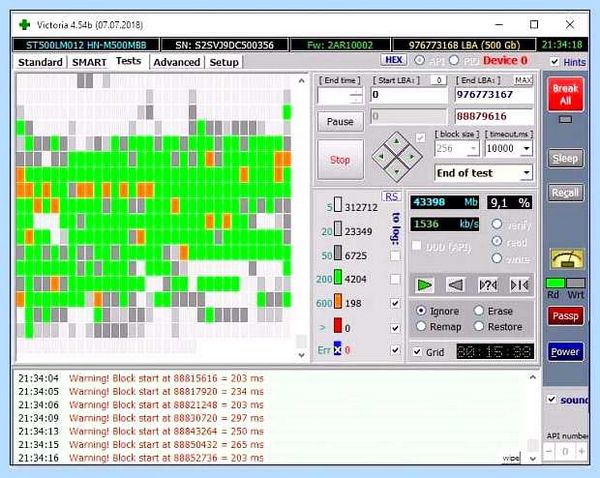The width and height of the screenshot is (600, 478).
Task: Click the block grid scroll-down arrow
Action: pyautogui.click(x=302, y=355)
